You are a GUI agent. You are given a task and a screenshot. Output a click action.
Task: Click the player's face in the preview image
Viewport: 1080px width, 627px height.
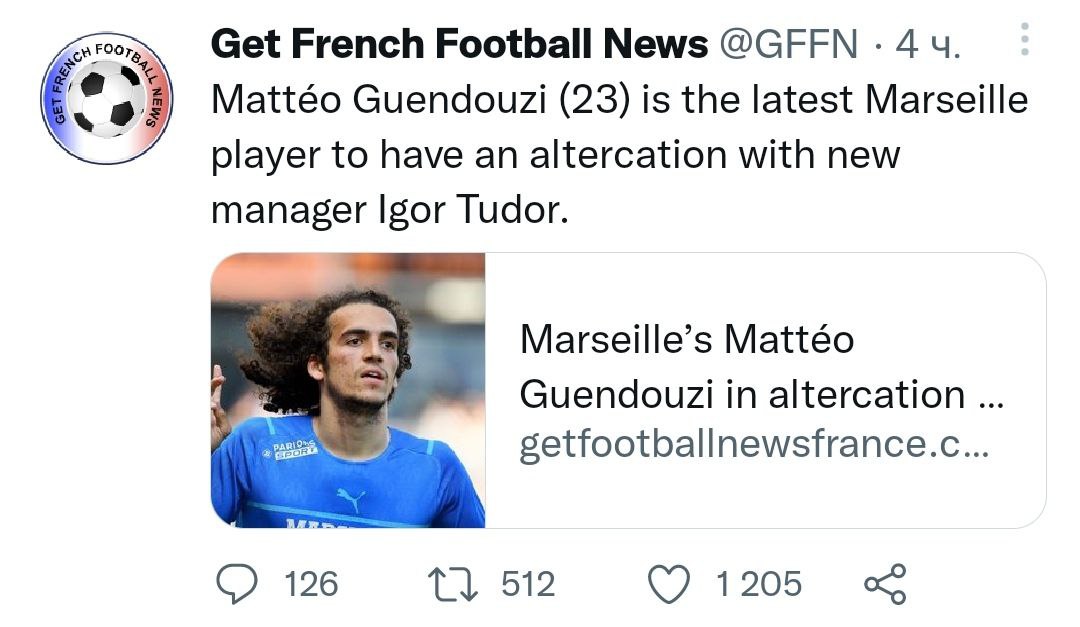[363, 363]
